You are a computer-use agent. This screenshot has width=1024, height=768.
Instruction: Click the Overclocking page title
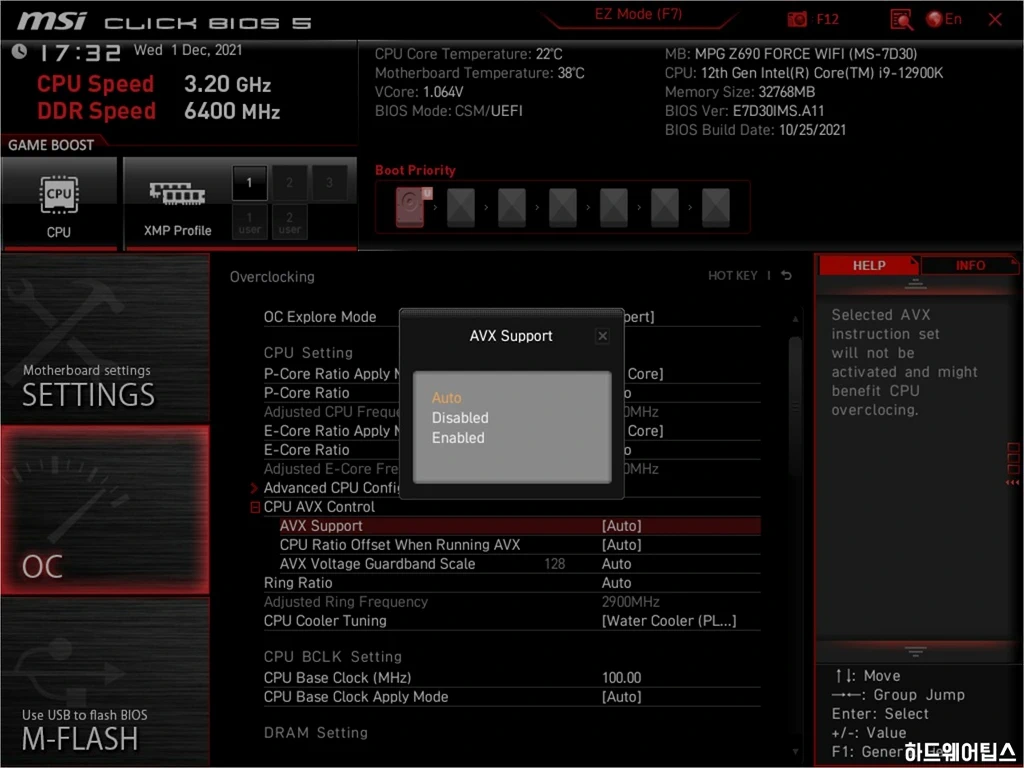pos(272,277)
